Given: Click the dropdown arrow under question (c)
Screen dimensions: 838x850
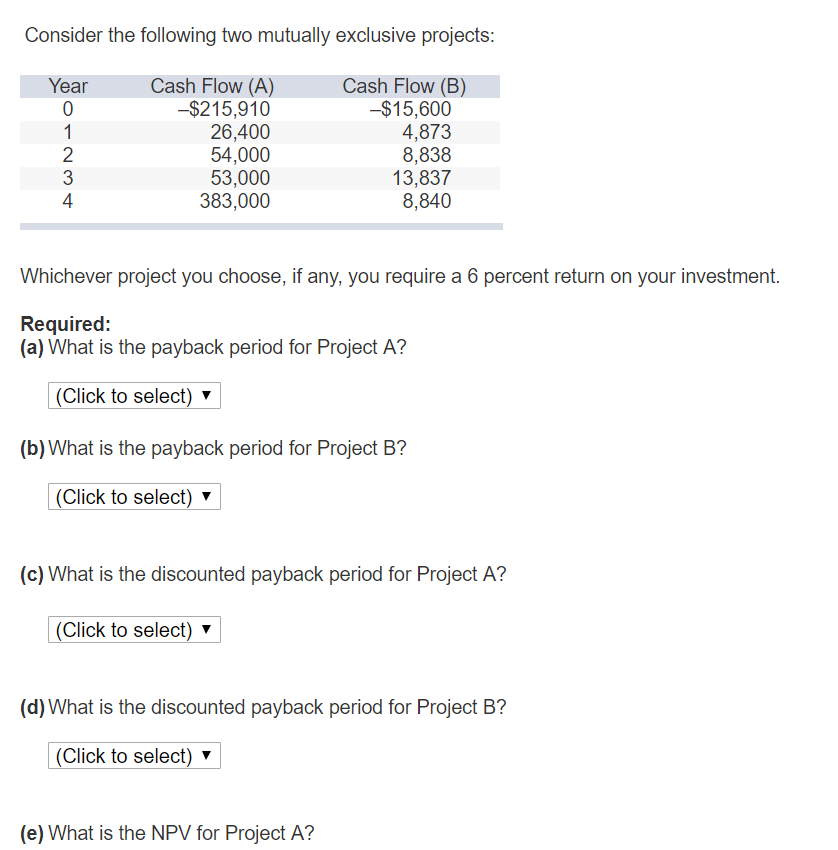Looking at the screenshot, I should 207,629.
